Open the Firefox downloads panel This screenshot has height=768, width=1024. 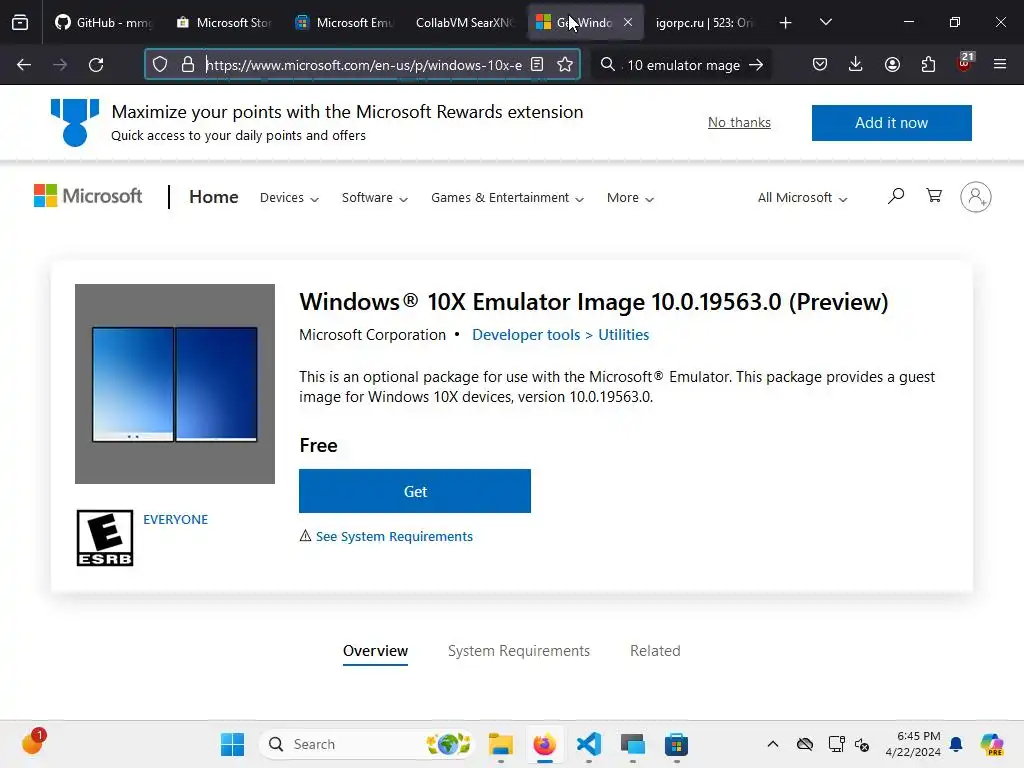click(x=856, y=65)
